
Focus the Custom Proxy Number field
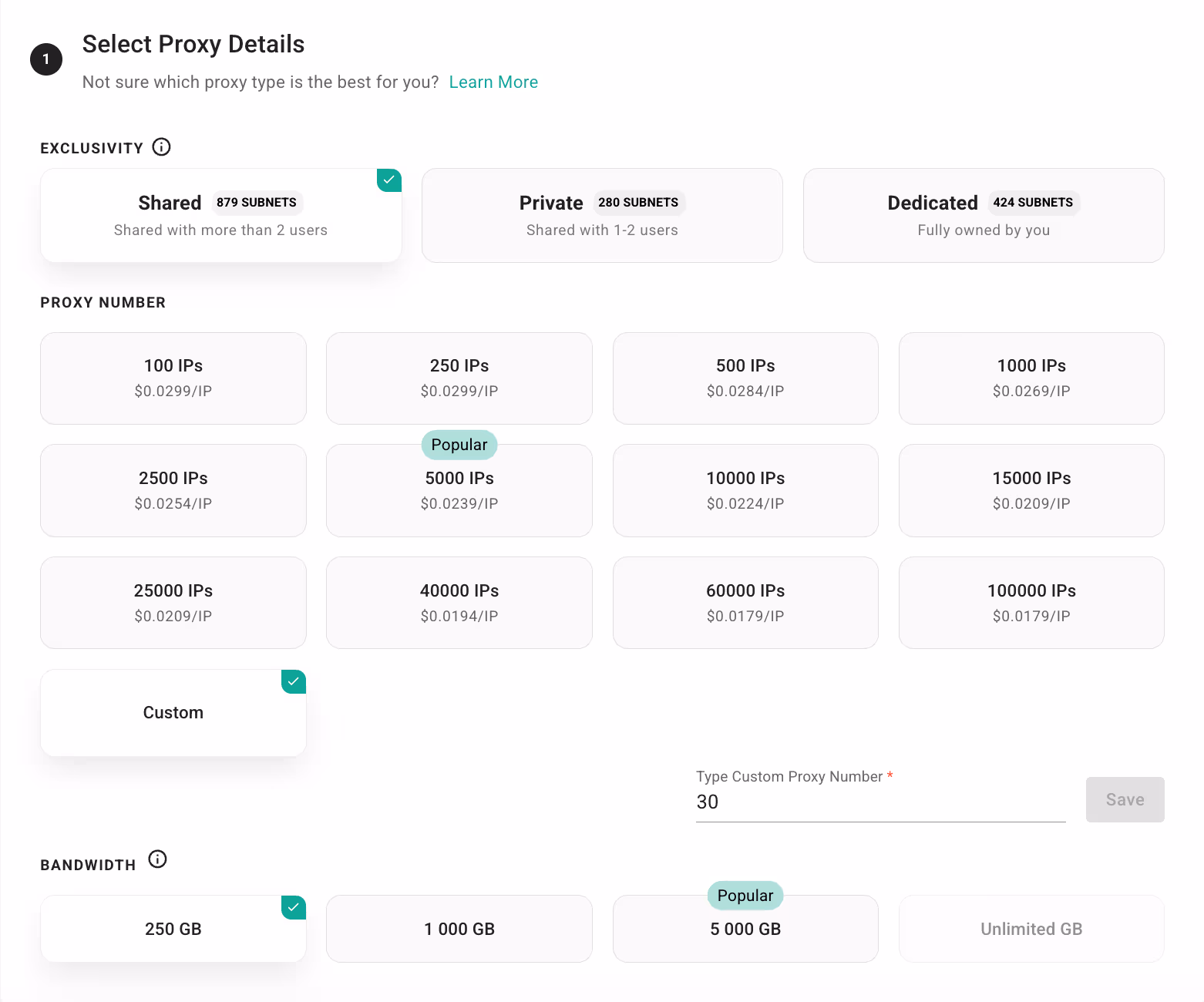(x=880, y=802)
